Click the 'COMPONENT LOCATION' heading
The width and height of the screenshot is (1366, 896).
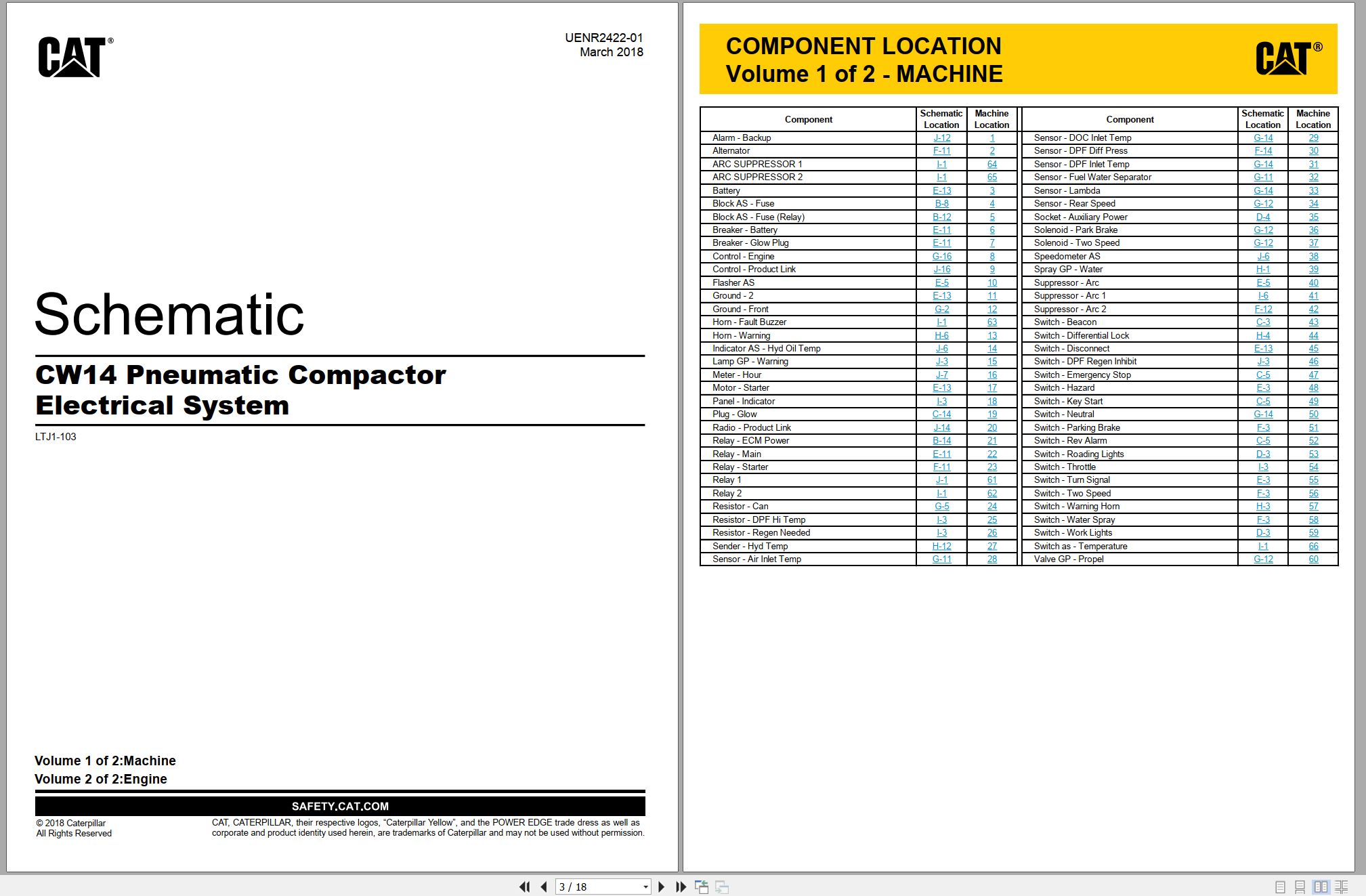[x=863, y=46]
